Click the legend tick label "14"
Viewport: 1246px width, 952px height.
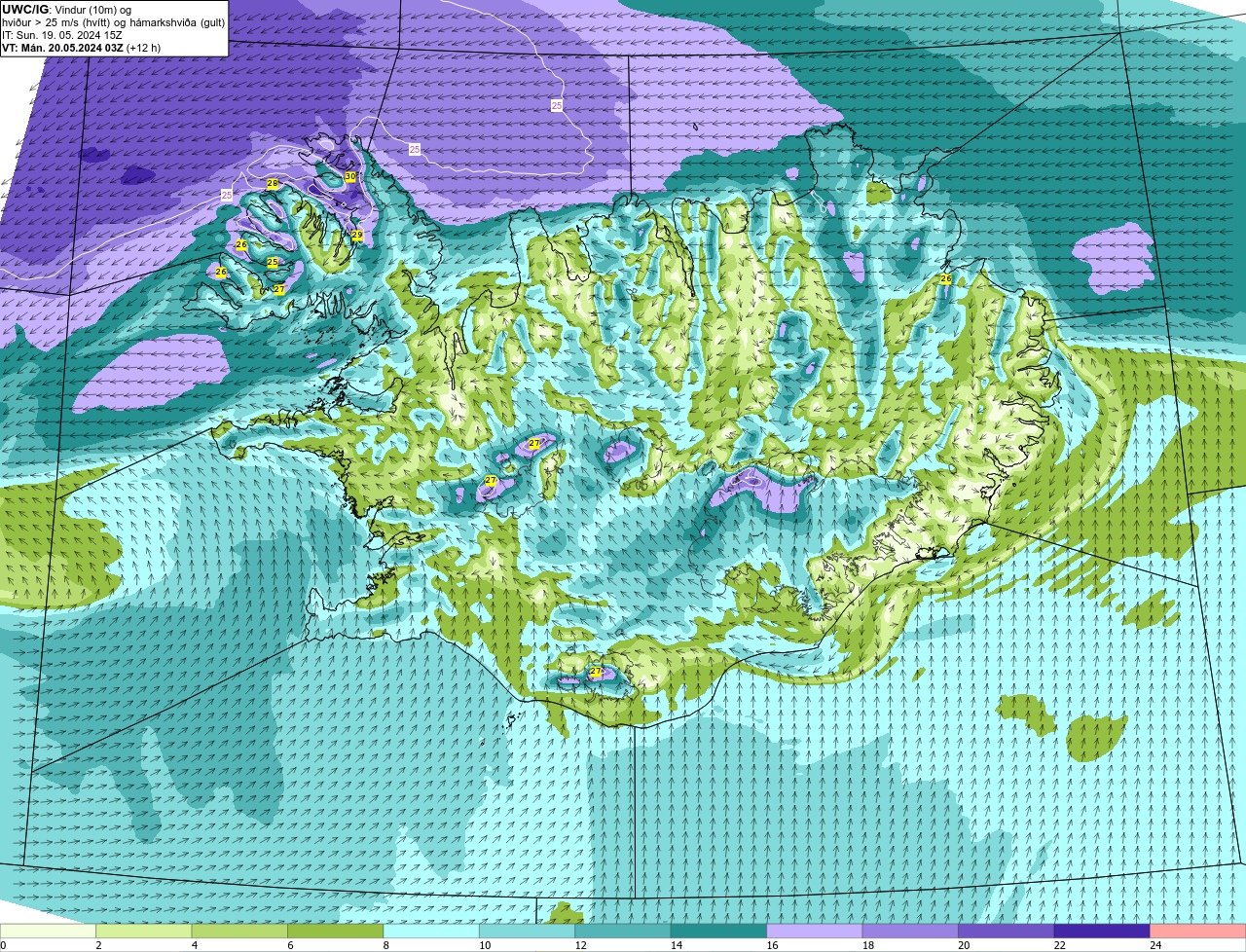point(676,945)
